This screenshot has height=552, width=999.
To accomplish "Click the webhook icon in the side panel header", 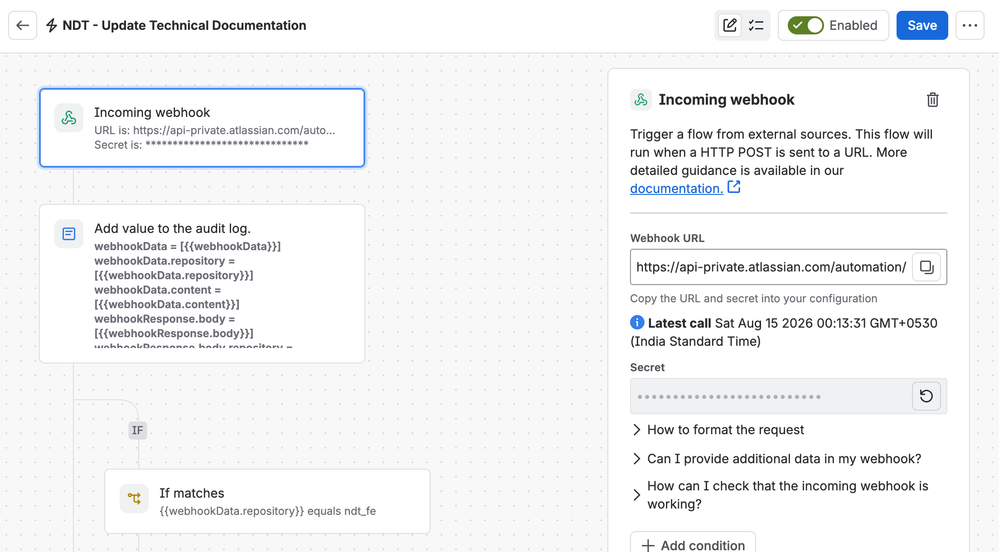I will tap(641, 100).
